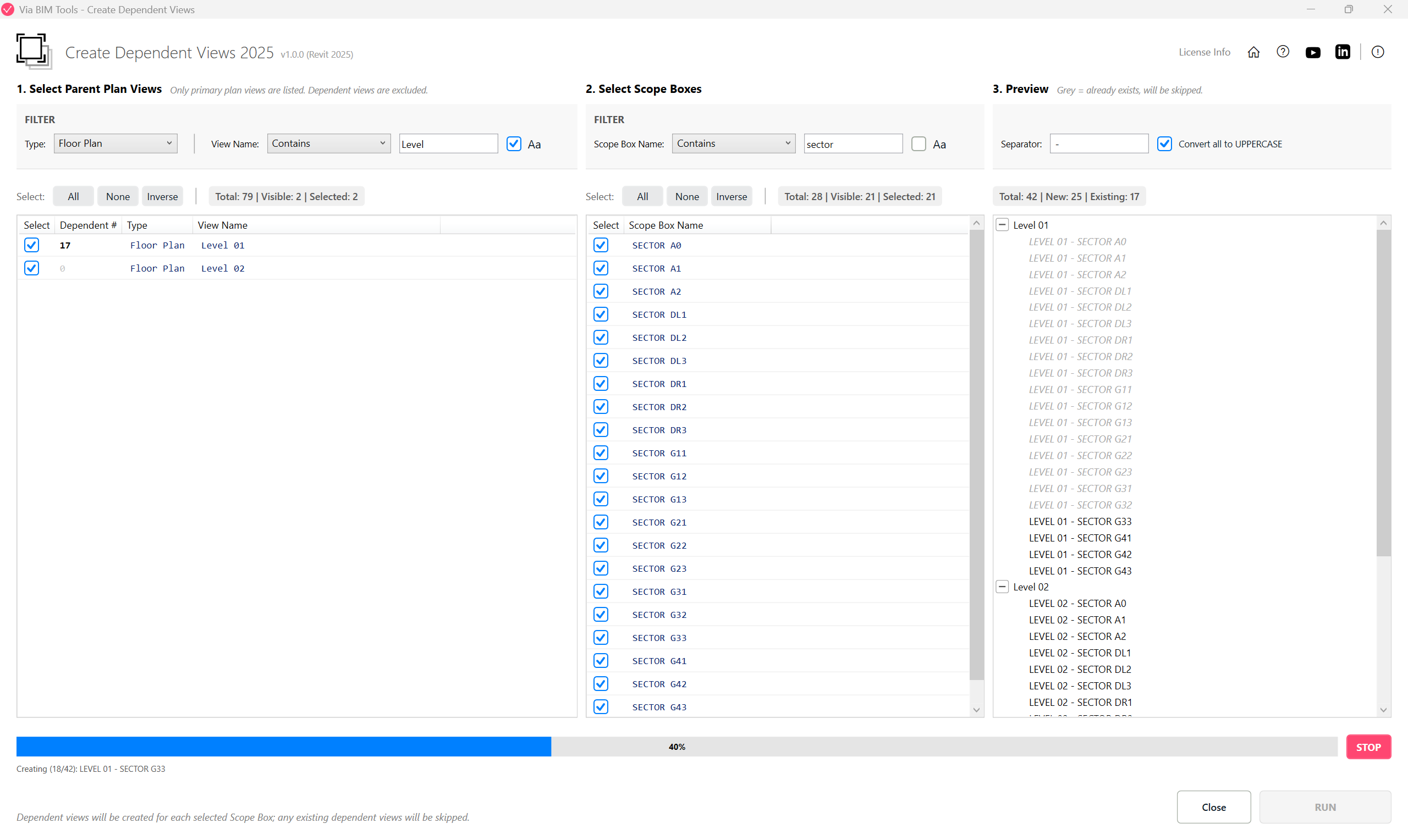The height and width of the screenshot is (840, 1408).
Task: Uncheck the SECTOR DR3 scope box
Action: (x=601, y=430)
